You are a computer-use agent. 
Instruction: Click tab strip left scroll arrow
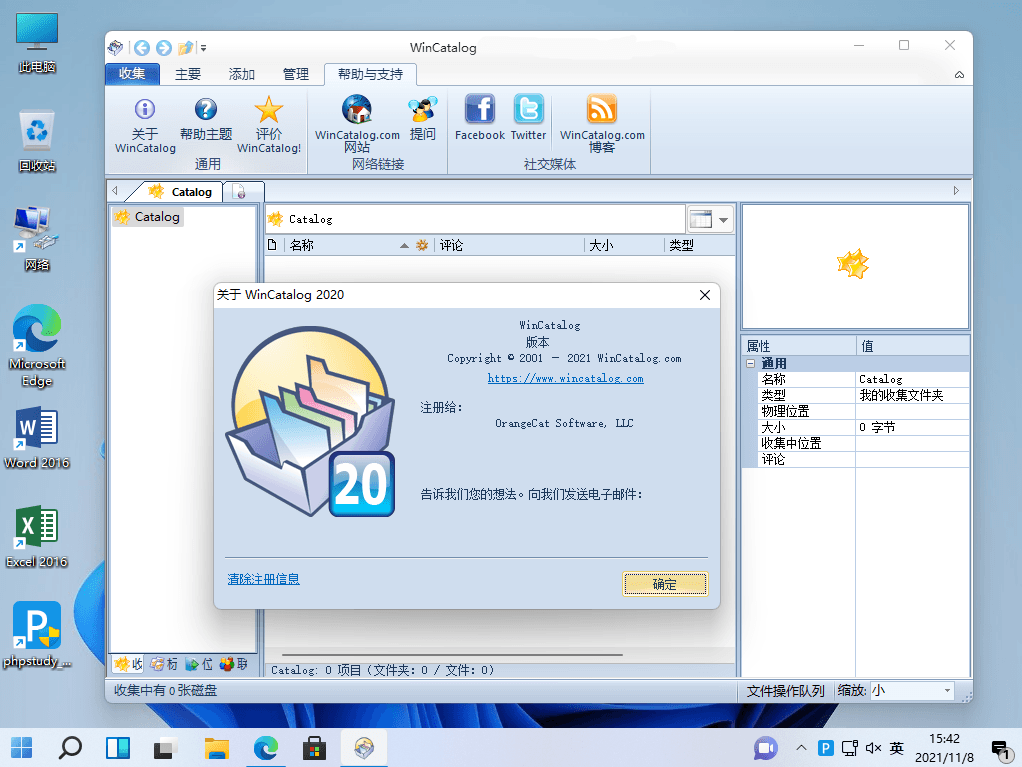tap(115, 191)
